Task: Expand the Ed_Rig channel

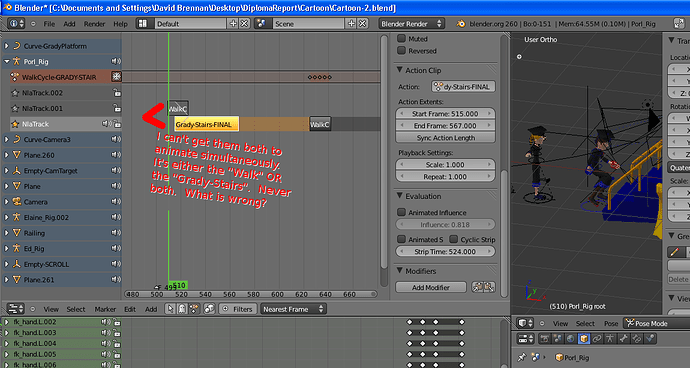Action: tap(7, 249)
